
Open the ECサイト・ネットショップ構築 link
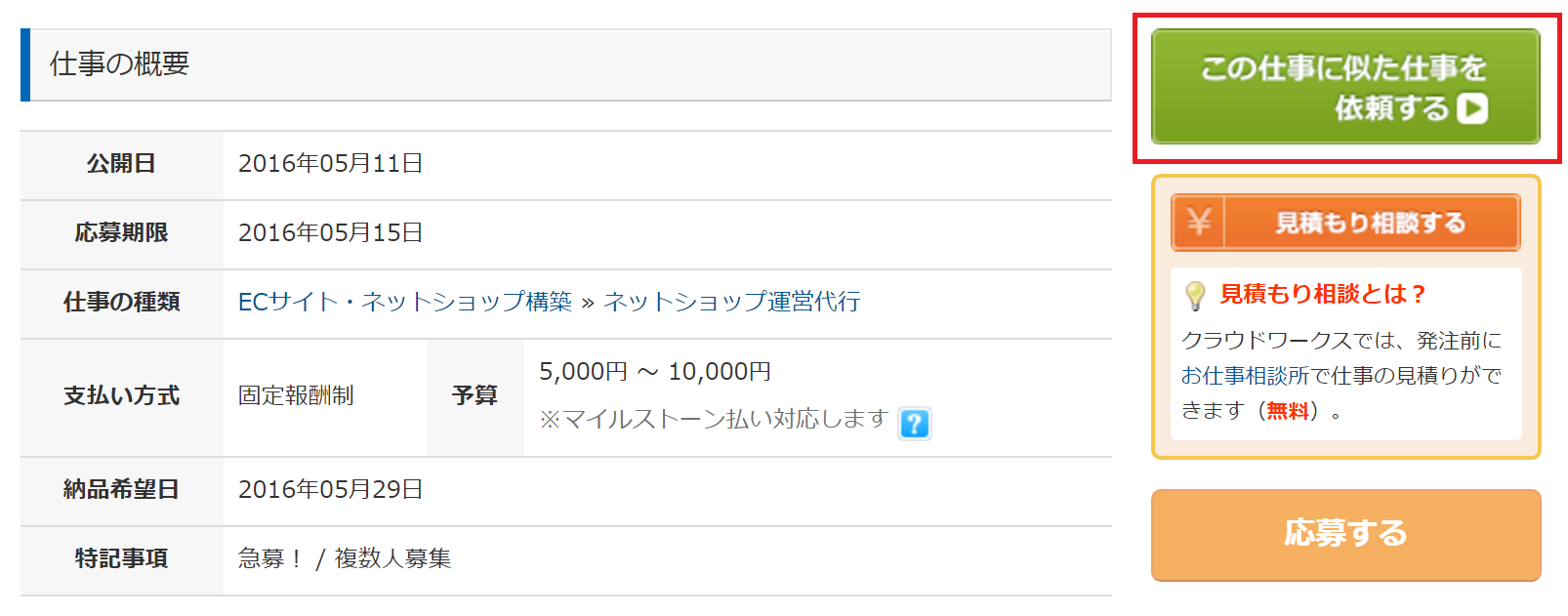405,302
